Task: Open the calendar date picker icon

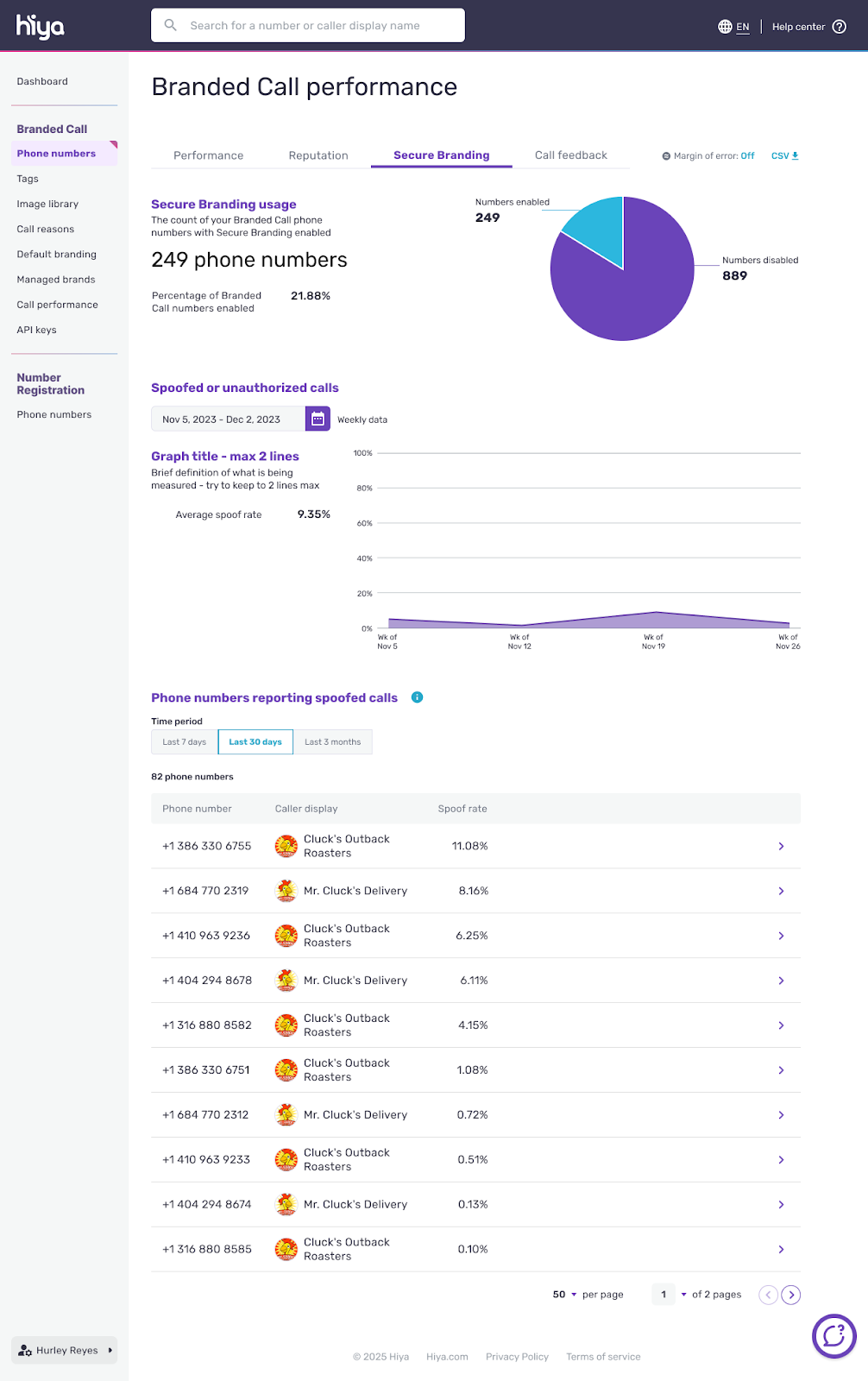Action: coord(318,419)
